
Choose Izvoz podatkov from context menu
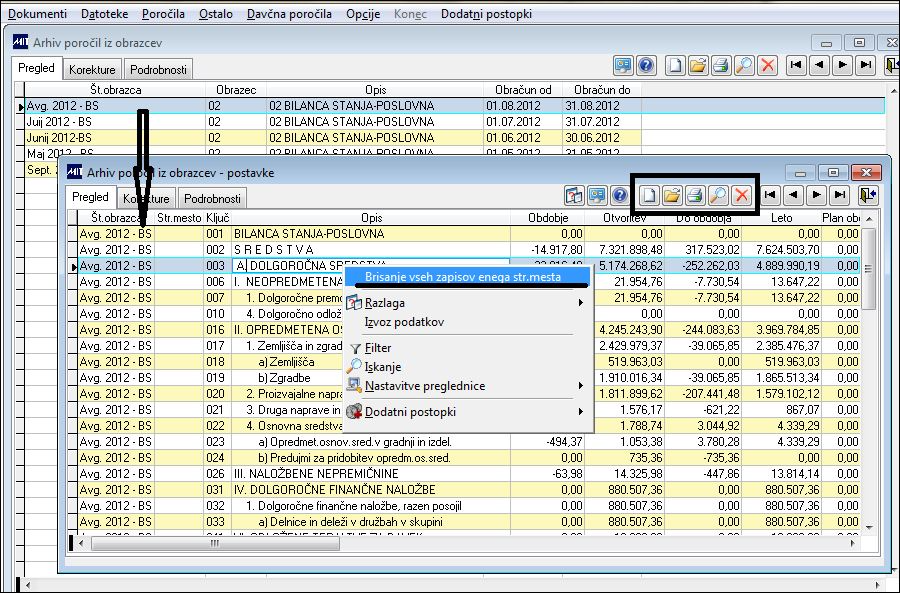(404, 322)
